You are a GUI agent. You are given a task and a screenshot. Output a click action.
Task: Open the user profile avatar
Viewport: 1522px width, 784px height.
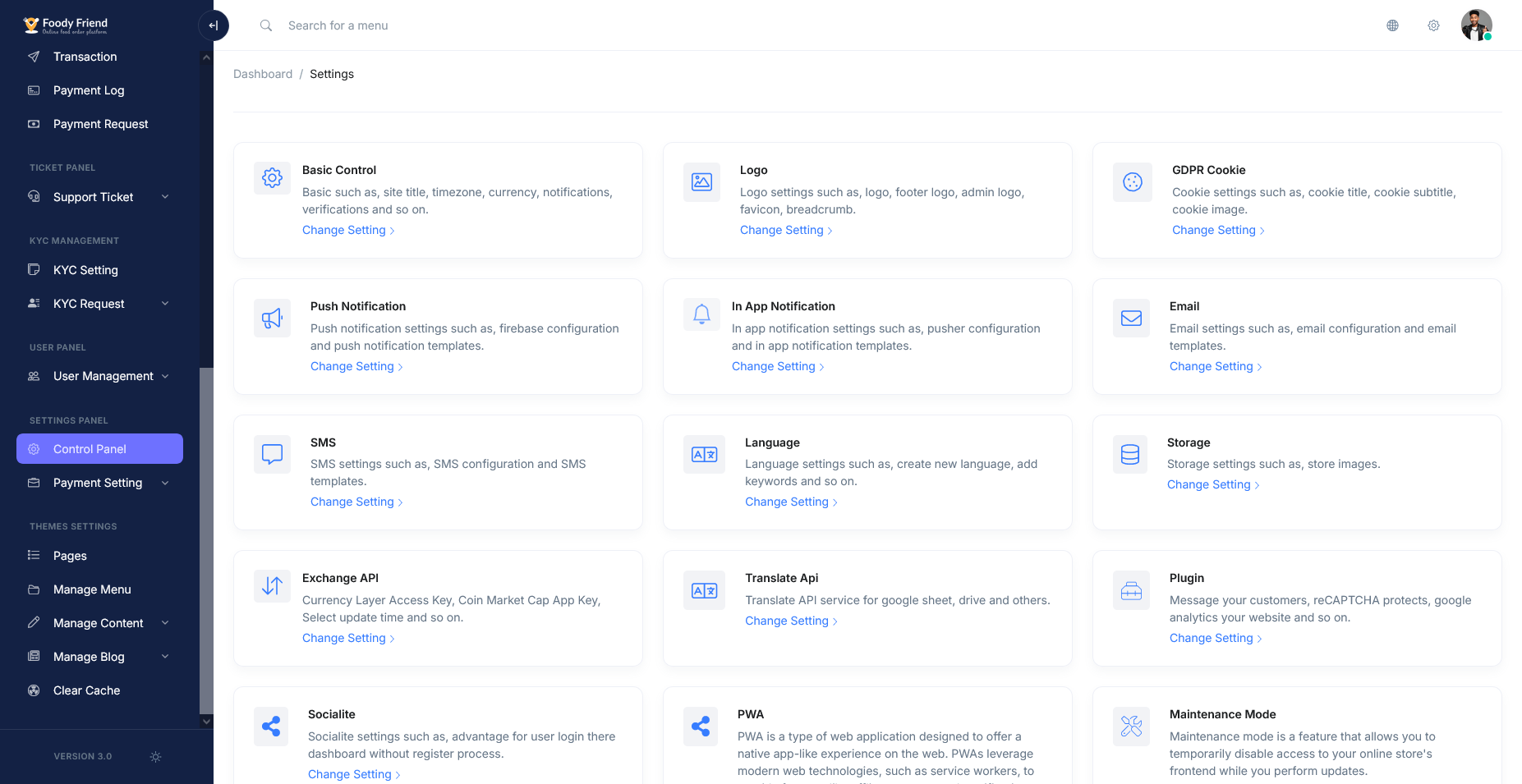coord(1476,25)
